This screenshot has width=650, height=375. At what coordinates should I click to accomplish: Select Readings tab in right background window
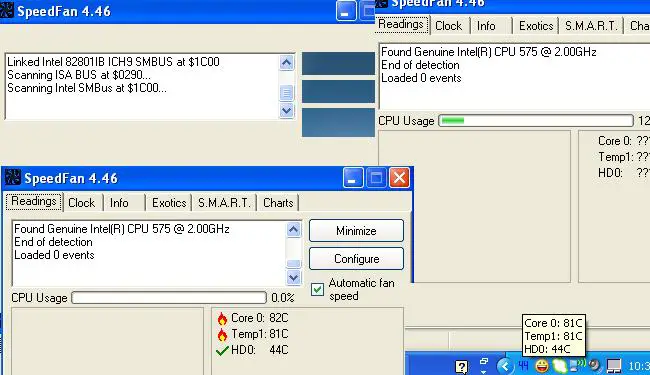point(401,24)
